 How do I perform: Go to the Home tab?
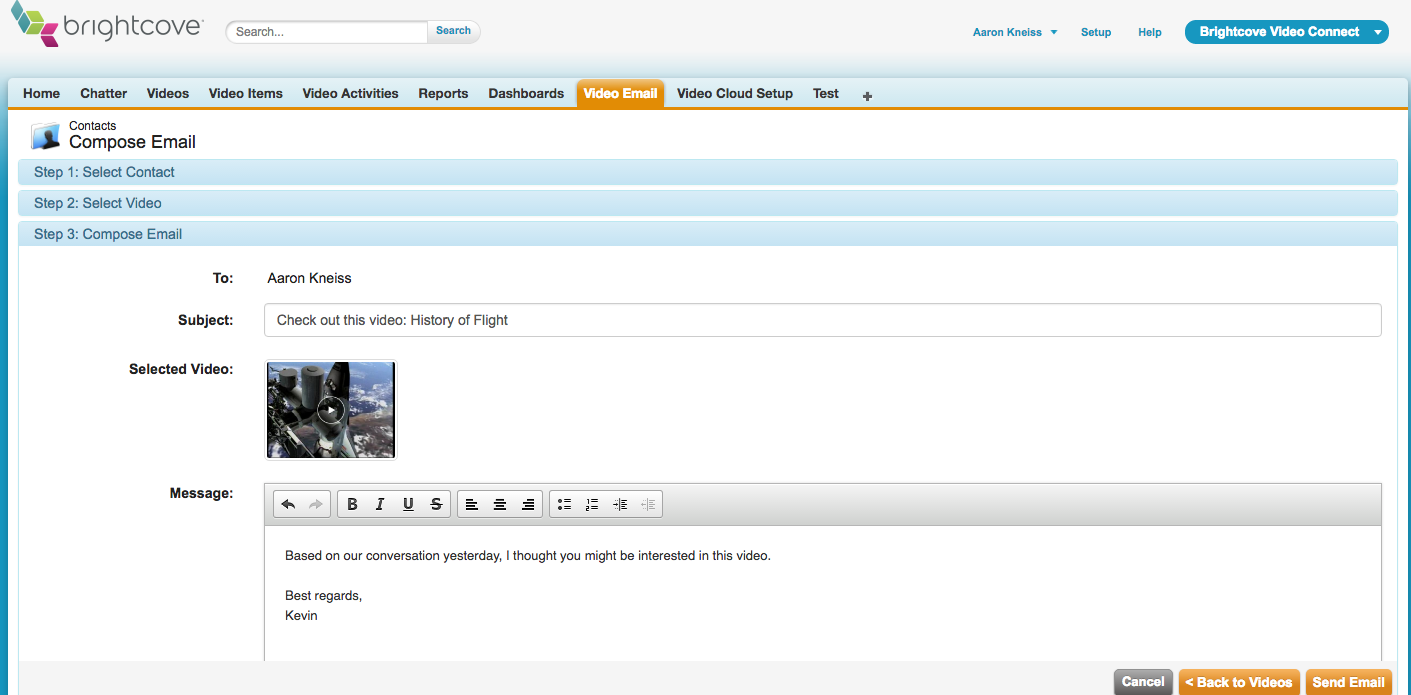point(42,93)
